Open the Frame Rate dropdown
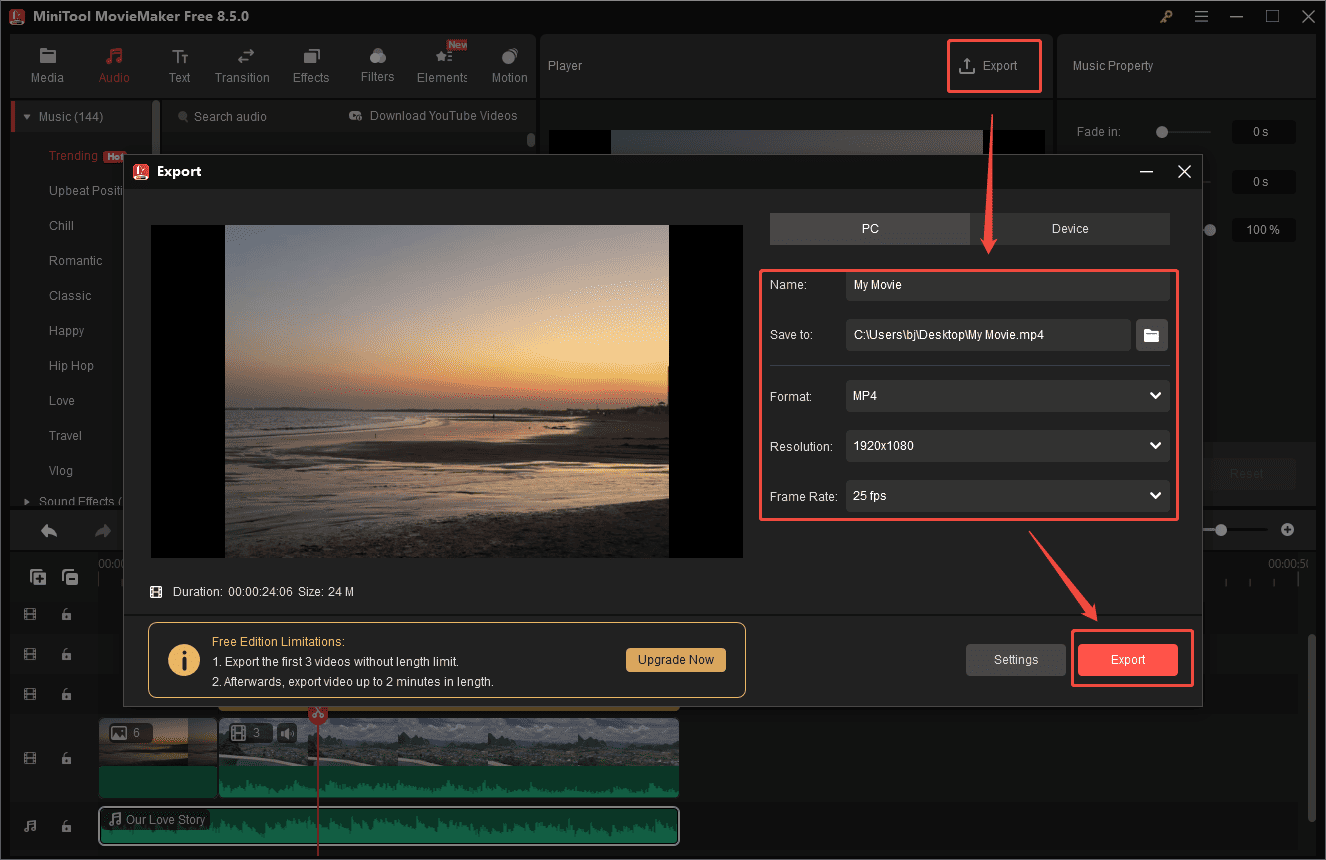The image size is (1326, 860). 1006,496
